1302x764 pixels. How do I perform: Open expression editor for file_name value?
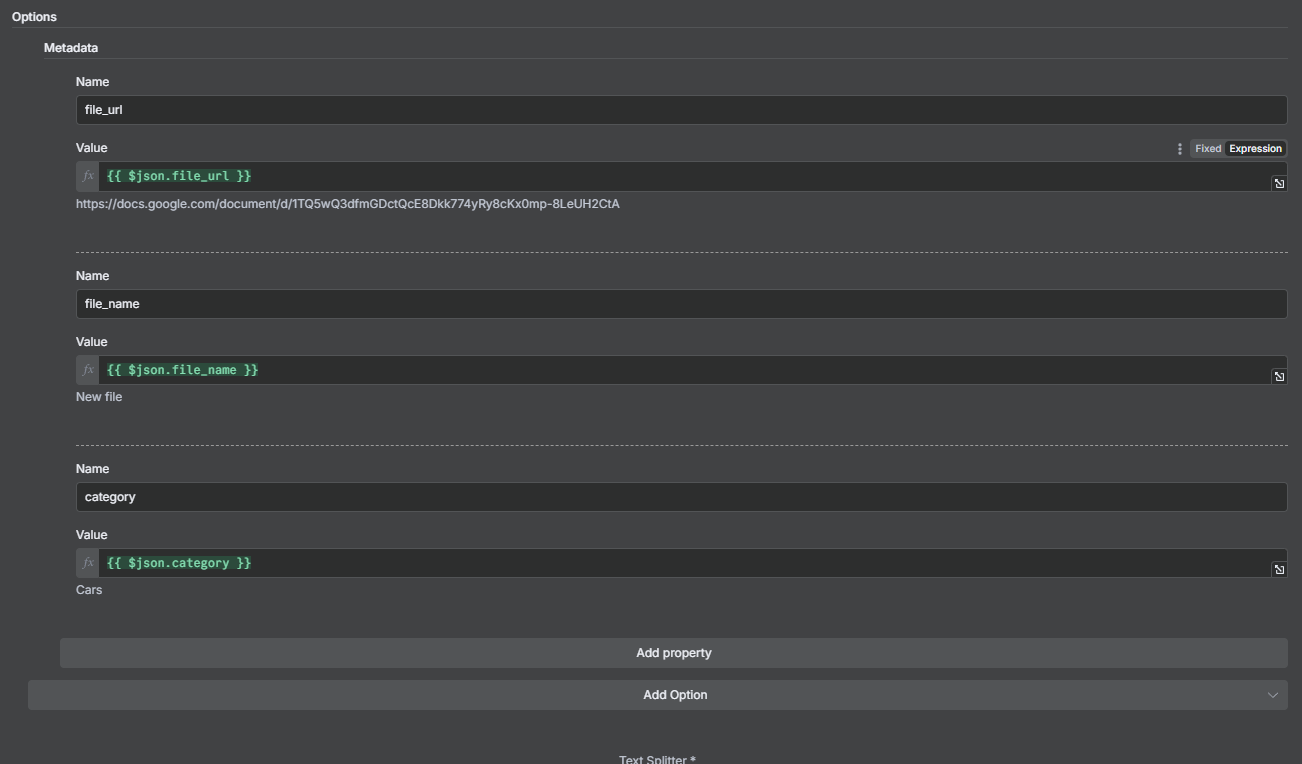1278,376
